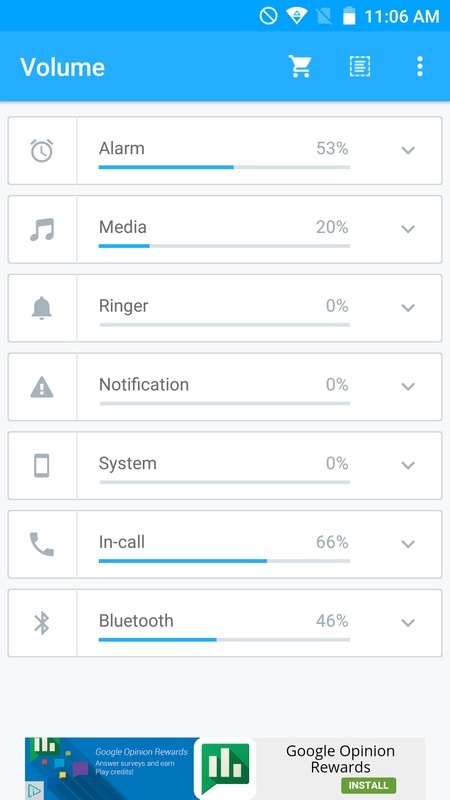The width and height of the screenshot is (450, 800).
Task: Expand the Ringer volume options chevron
Action: point(408,308)
